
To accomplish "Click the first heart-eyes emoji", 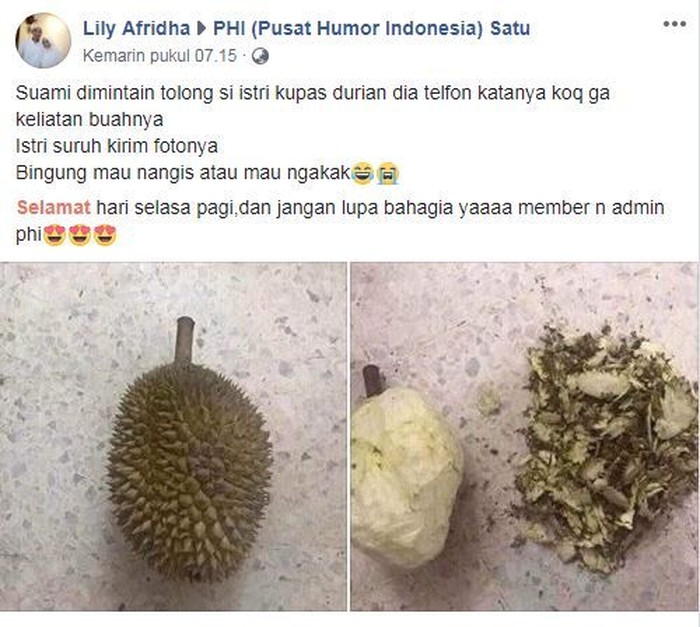I will coord(54,235).
